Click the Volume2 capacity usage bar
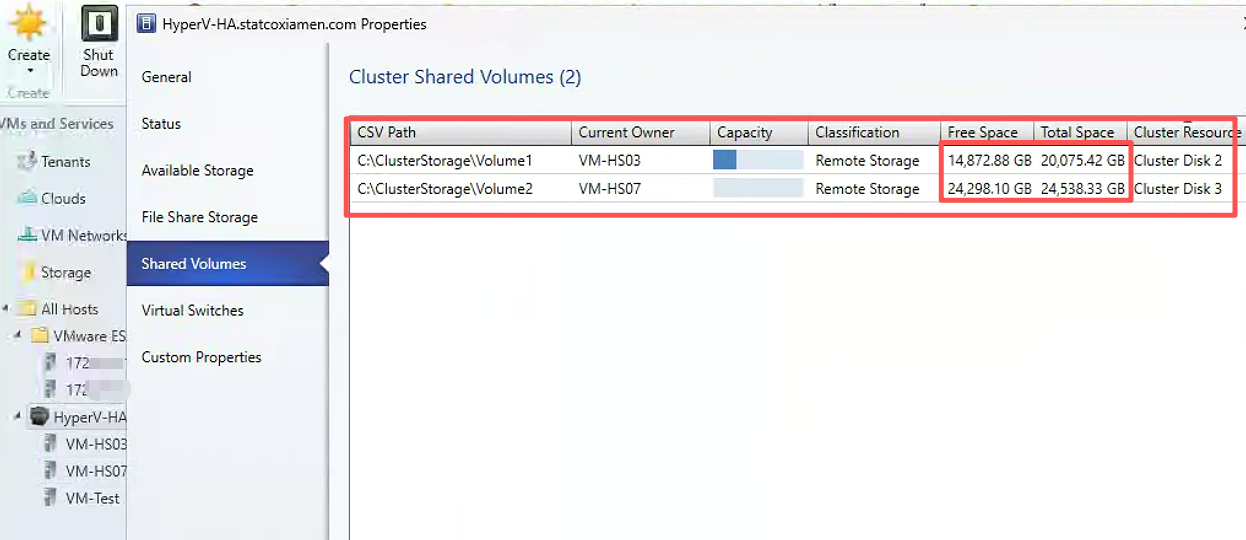This screenshot has height=540, width=1246. (758, 188)
